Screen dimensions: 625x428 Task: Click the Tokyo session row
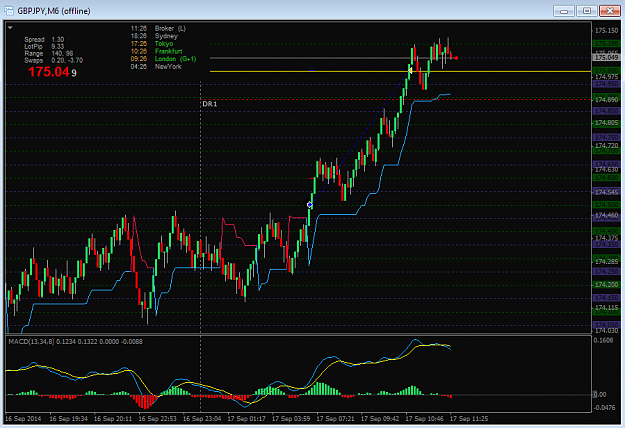[152, 43]
